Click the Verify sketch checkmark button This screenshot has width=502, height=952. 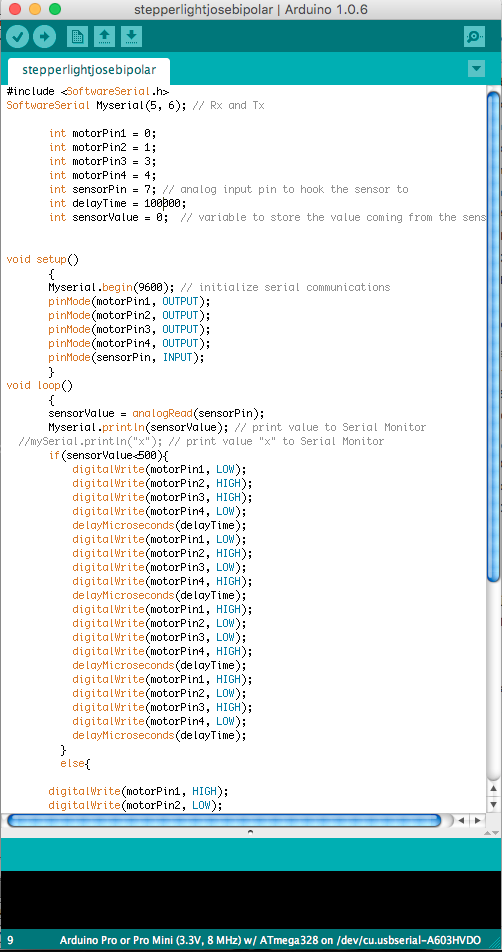[18, 36]
